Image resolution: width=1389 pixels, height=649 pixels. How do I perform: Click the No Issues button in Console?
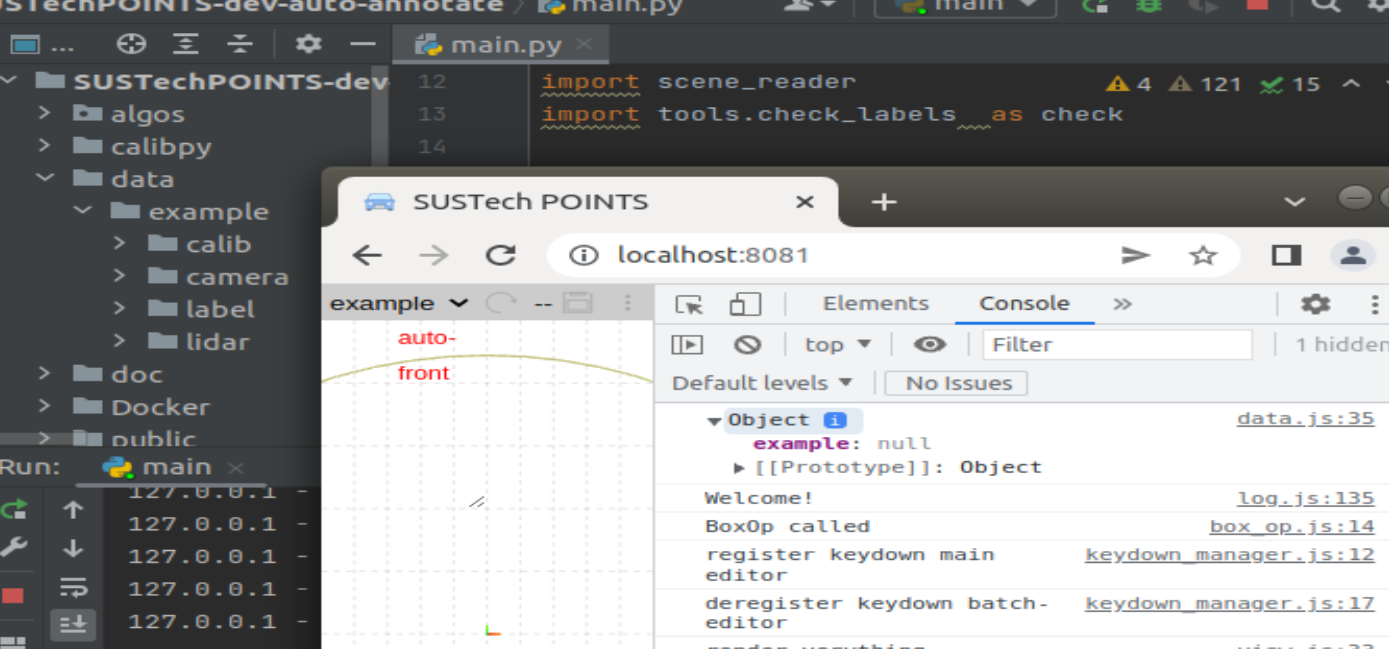[x=954, y=381]
